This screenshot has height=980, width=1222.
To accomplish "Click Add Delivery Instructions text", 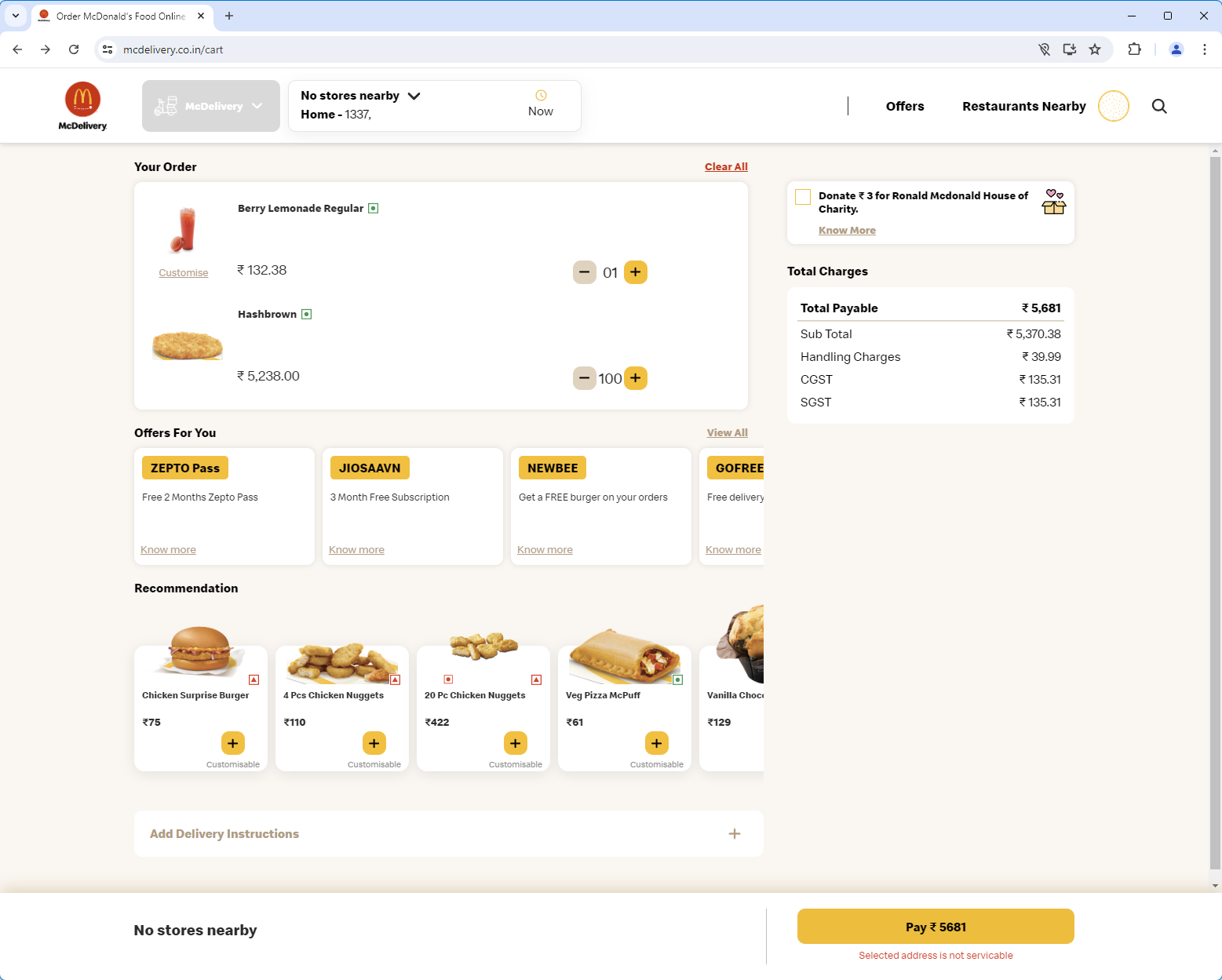I will 224,833.
